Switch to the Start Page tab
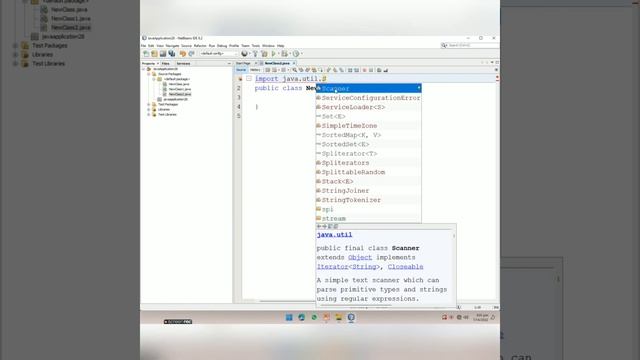Image resolution: width=640 pixels, height=360 pixels. pos(243,63)
